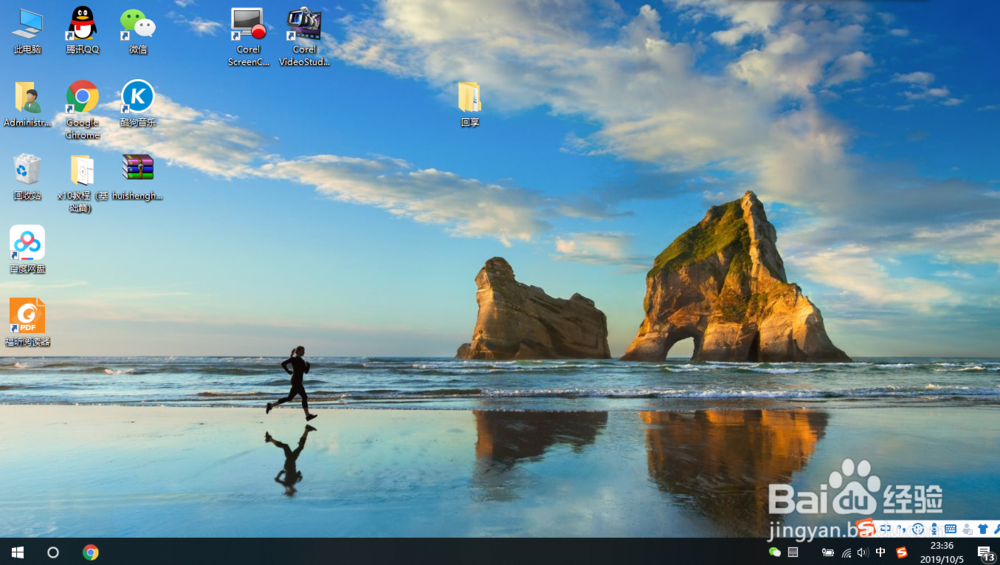Click the Sogou logo on the floating input bar
This screenshot has width=1000, height=565.
tap(866, 527)
